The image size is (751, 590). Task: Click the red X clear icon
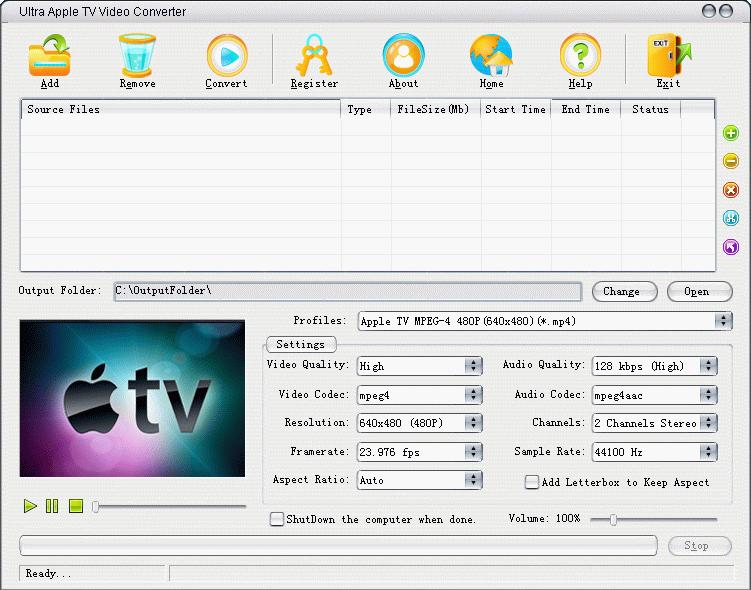[730, 190]
